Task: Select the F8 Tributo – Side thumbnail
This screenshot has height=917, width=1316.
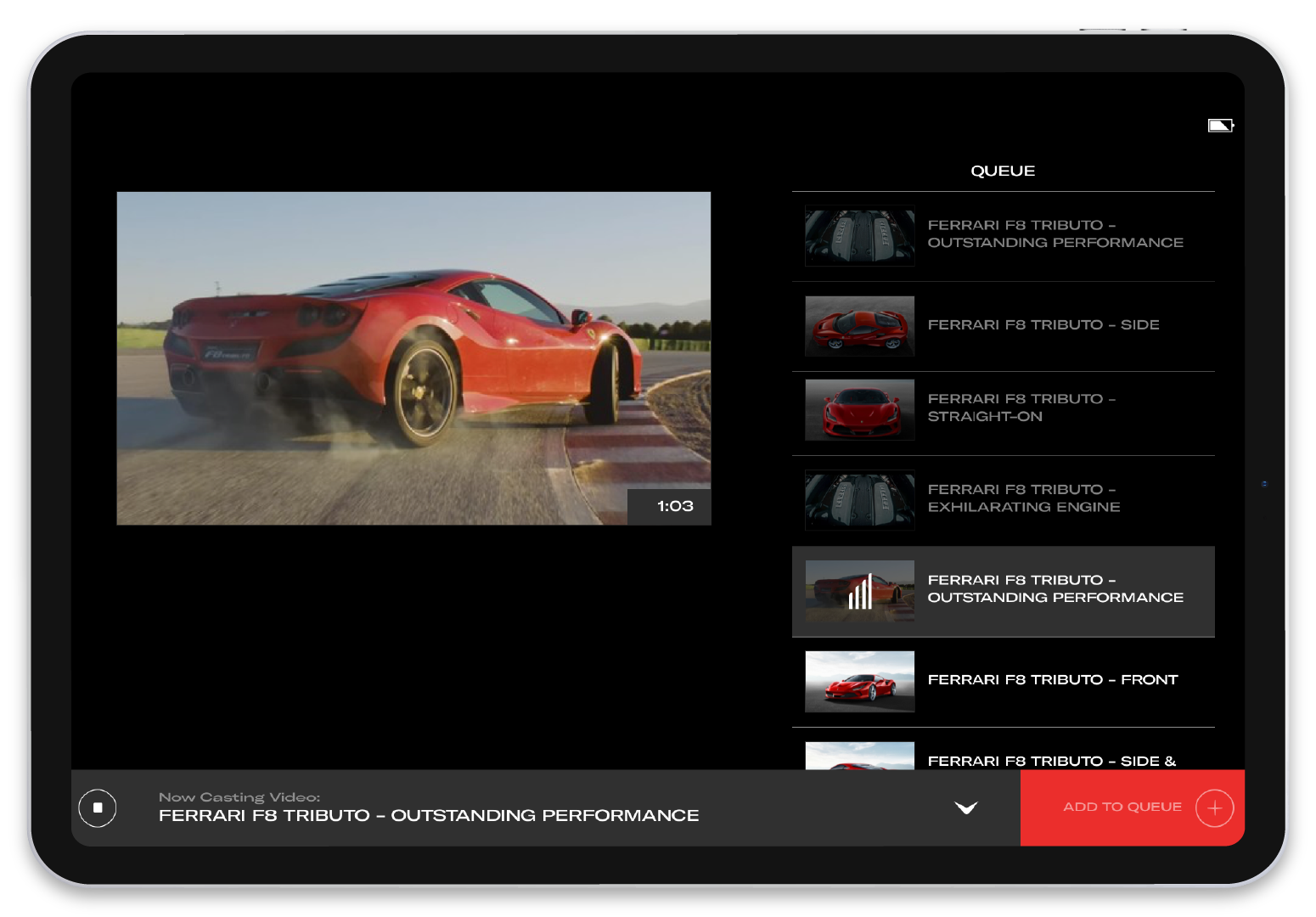Action: (859, 326)
